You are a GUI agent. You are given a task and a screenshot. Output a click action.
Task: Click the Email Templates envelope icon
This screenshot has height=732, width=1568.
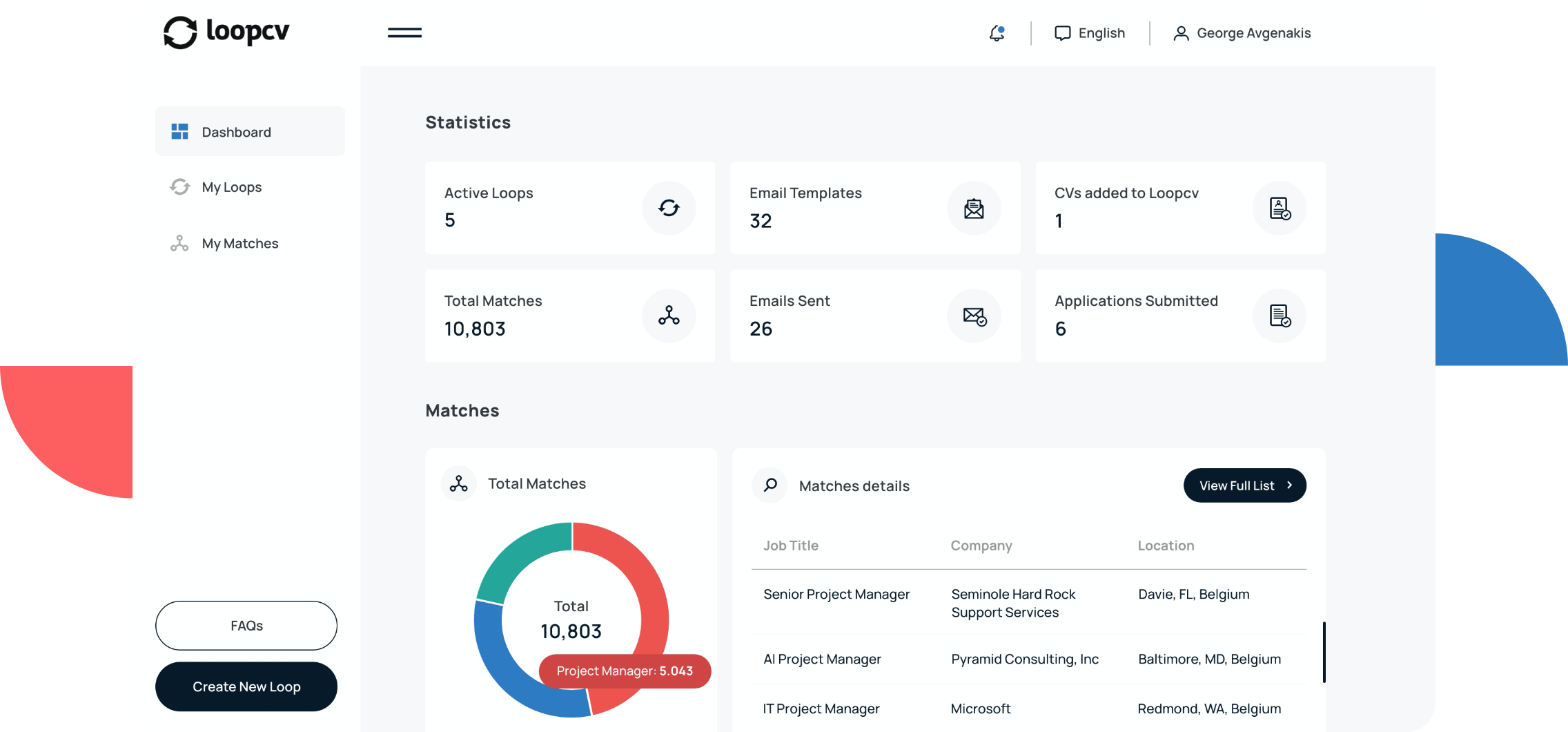pos(974,208)
